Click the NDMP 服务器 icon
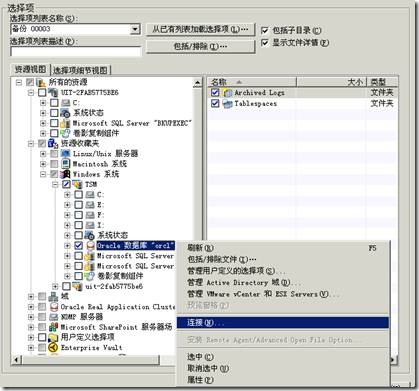The height and width of the screenshot is (391, 419). pyautogui.click(x=53, y=317)
